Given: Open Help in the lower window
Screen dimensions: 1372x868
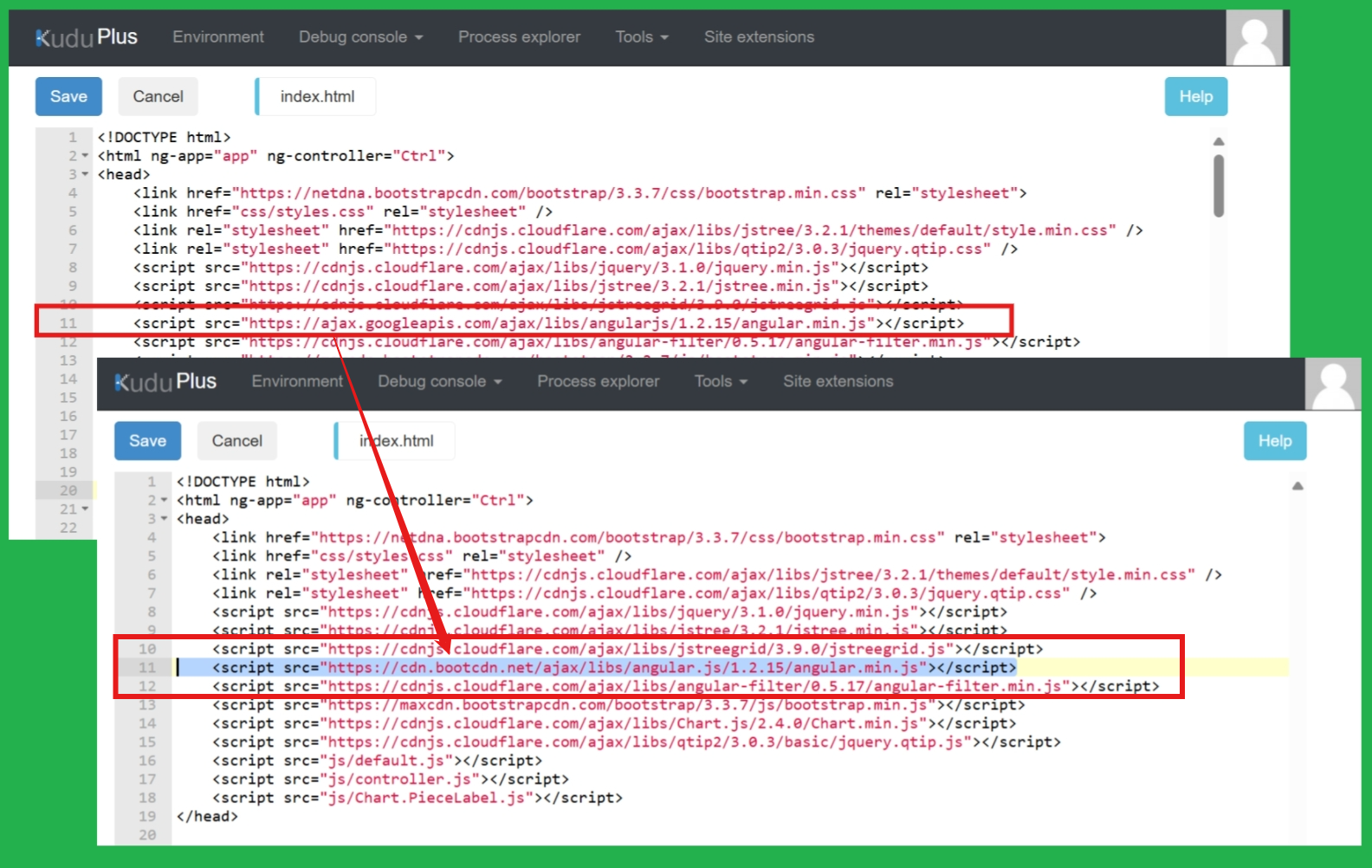Looking at the screenshot, I should point(1274,441).
